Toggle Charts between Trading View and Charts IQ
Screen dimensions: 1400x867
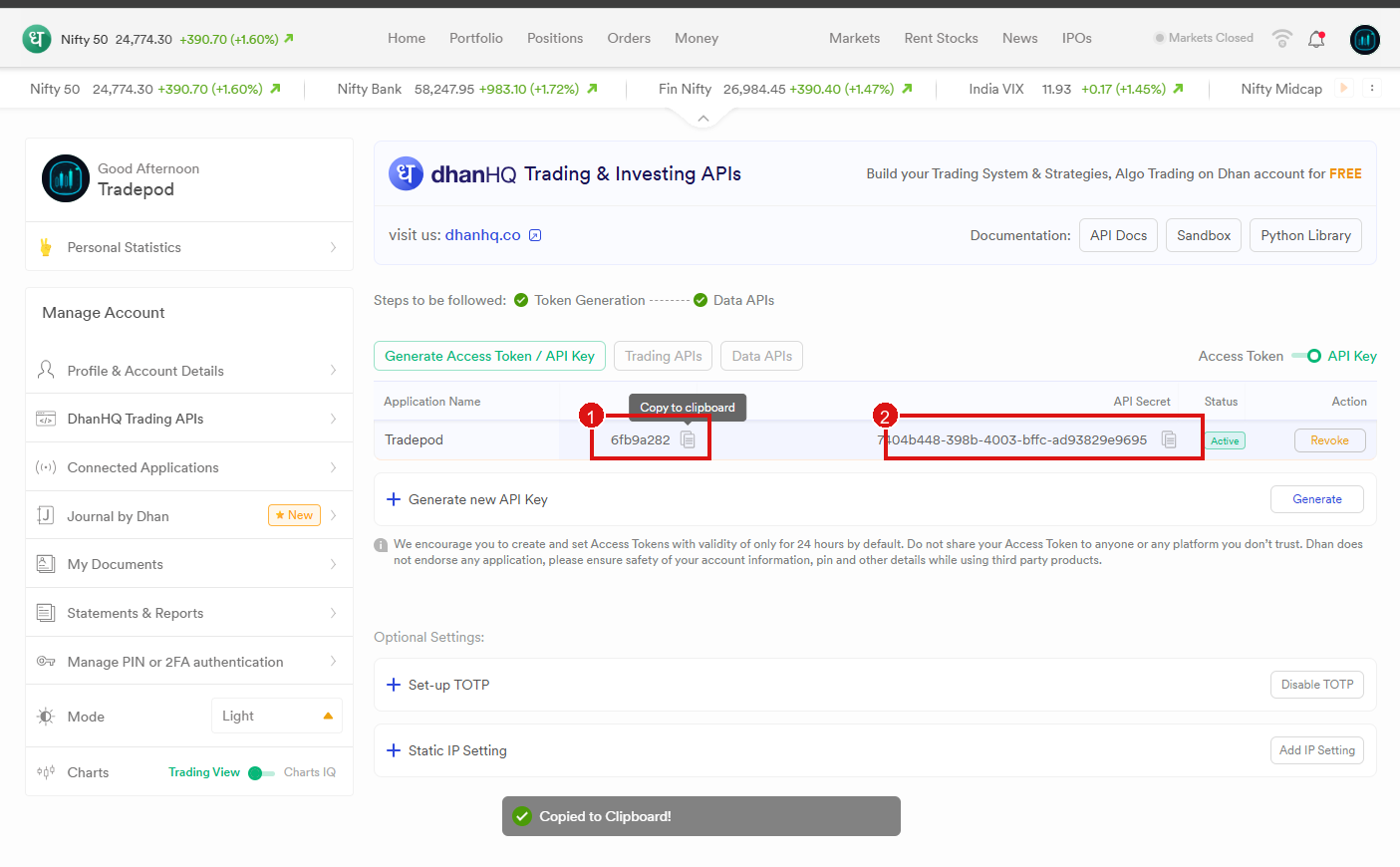(x=261, y=773)
